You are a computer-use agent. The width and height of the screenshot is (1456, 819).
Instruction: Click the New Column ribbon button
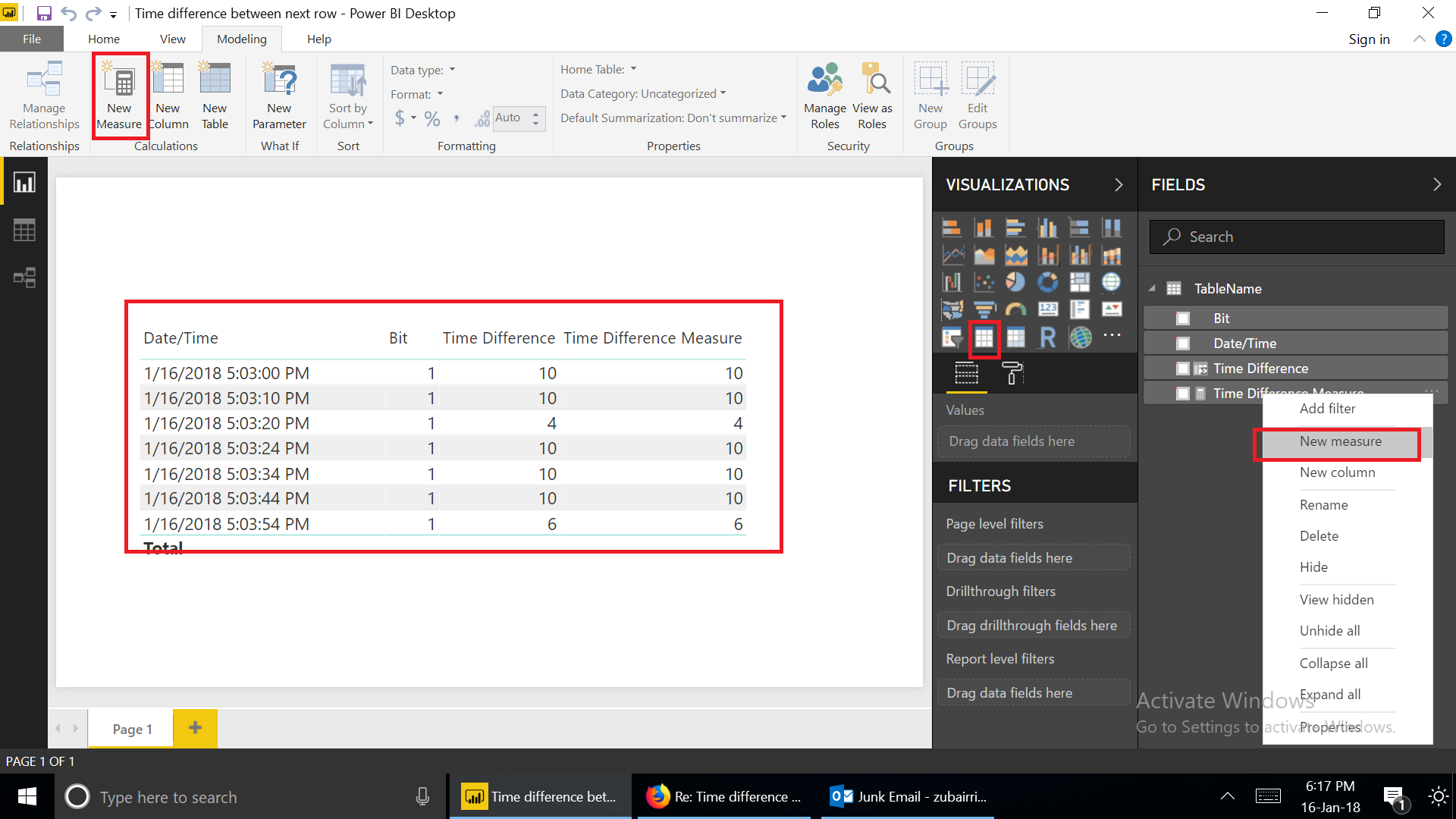168,96
